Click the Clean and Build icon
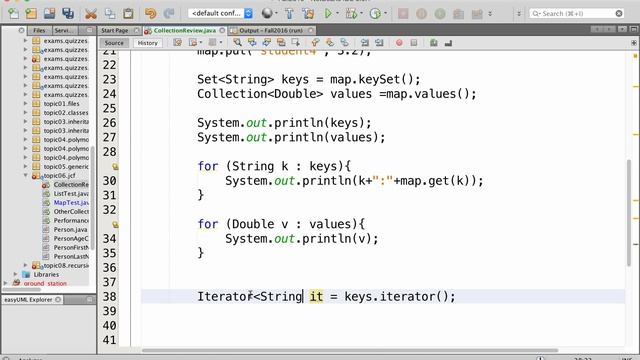Viewport: 640px width, 360px height. click(x=308, y=13)
